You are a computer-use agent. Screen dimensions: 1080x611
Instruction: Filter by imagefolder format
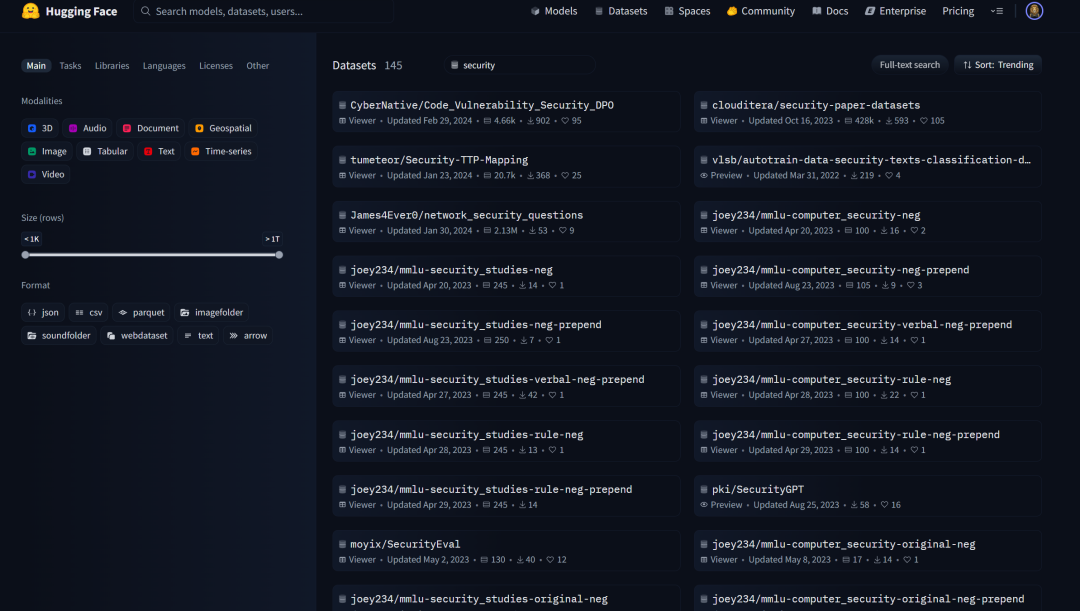(x=212, y=313)
